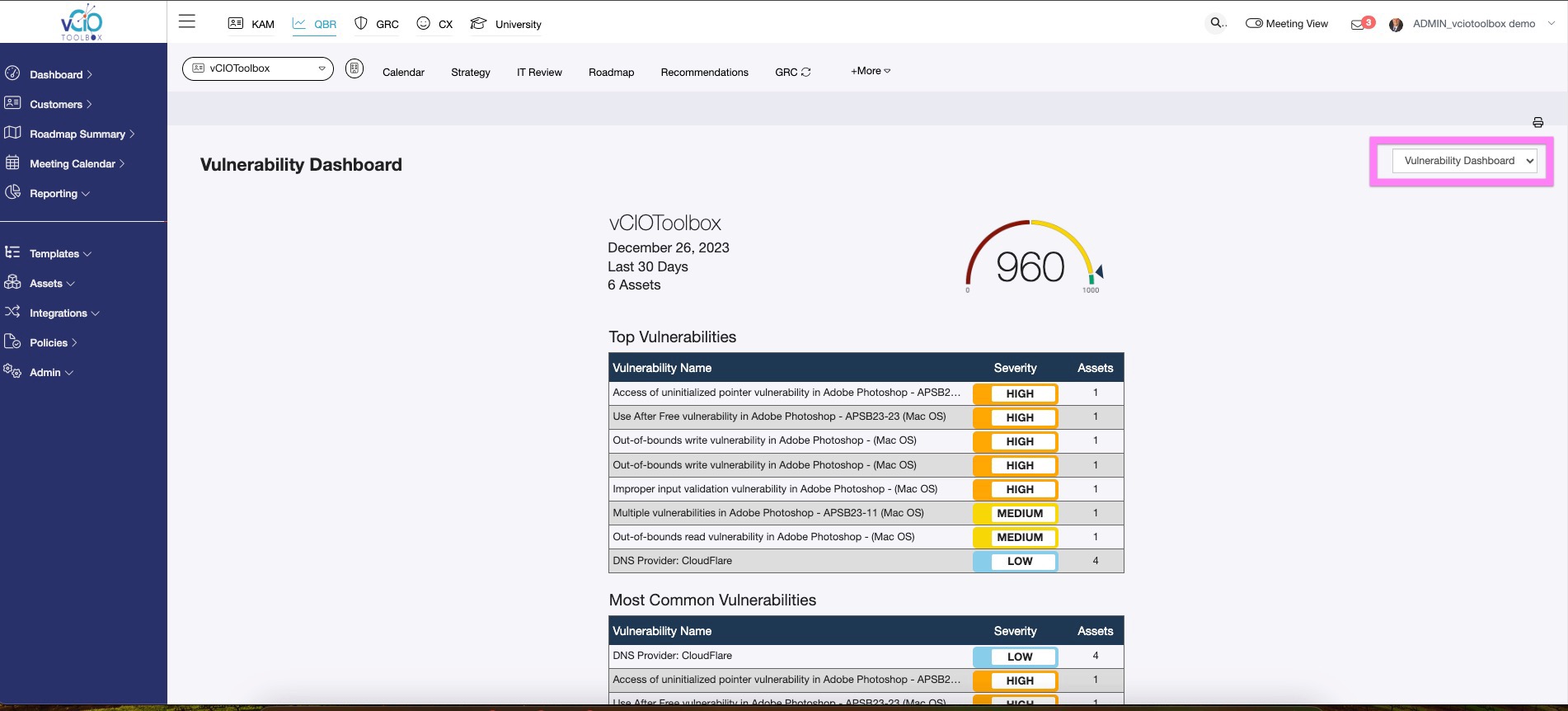Click the Roadmap Summary map icon

coord(12,133)
